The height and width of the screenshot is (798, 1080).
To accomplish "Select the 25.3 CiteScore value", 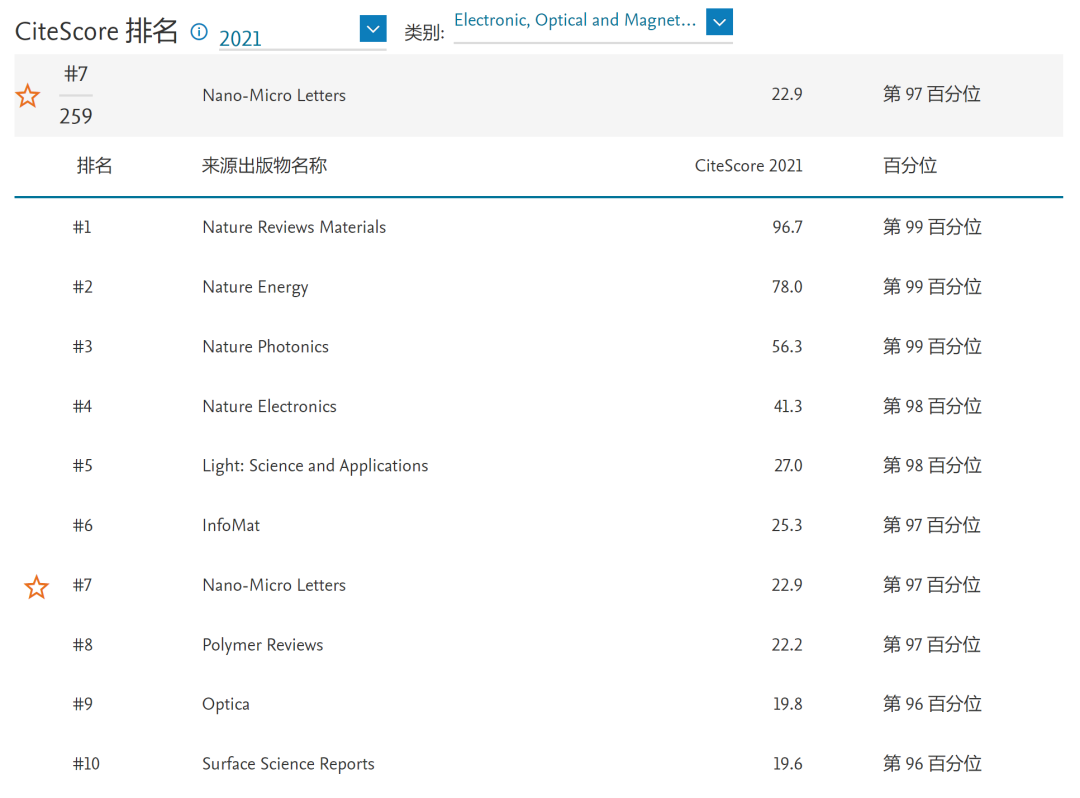I will (787, 525).
